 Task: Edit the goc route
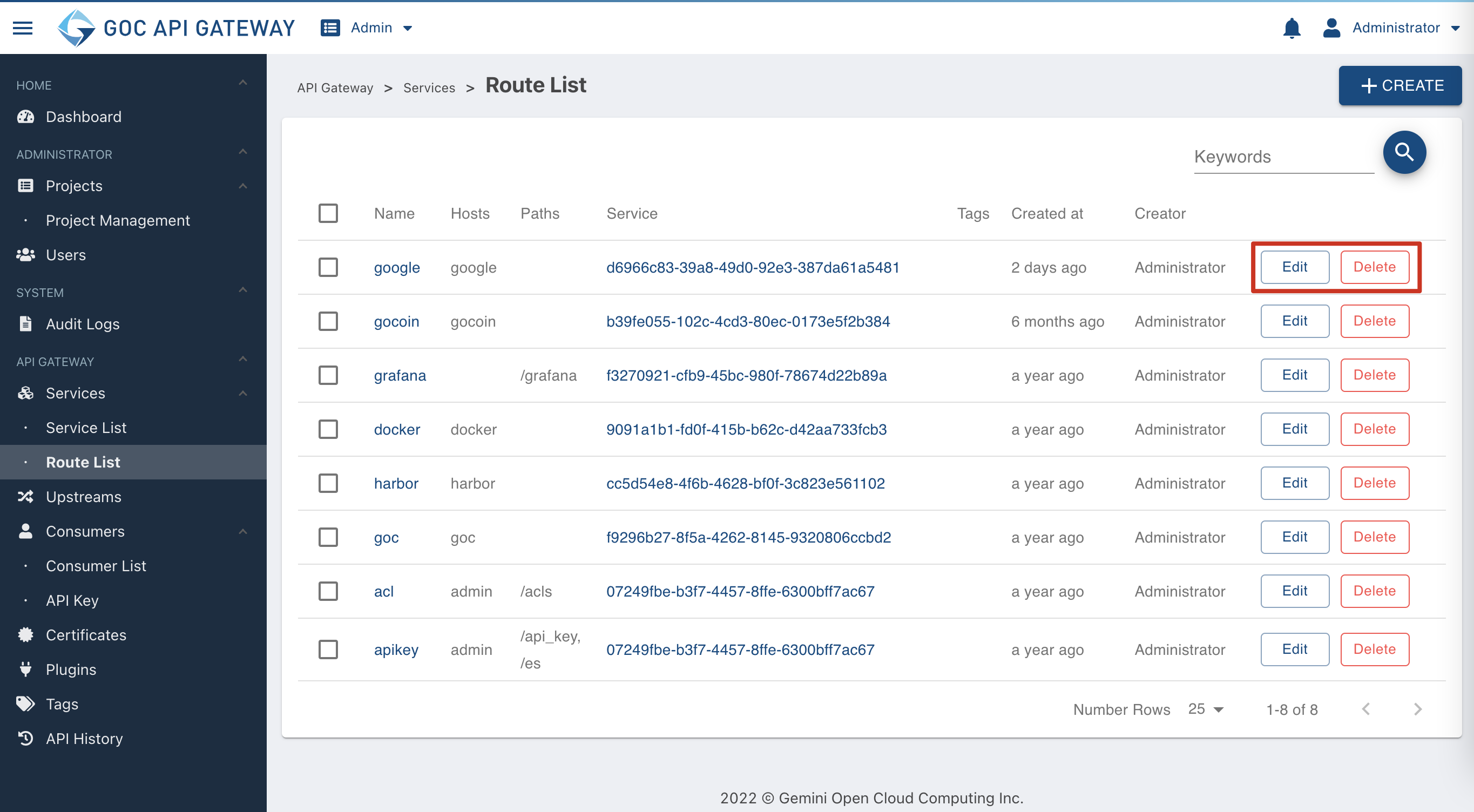click(1294, 537)
